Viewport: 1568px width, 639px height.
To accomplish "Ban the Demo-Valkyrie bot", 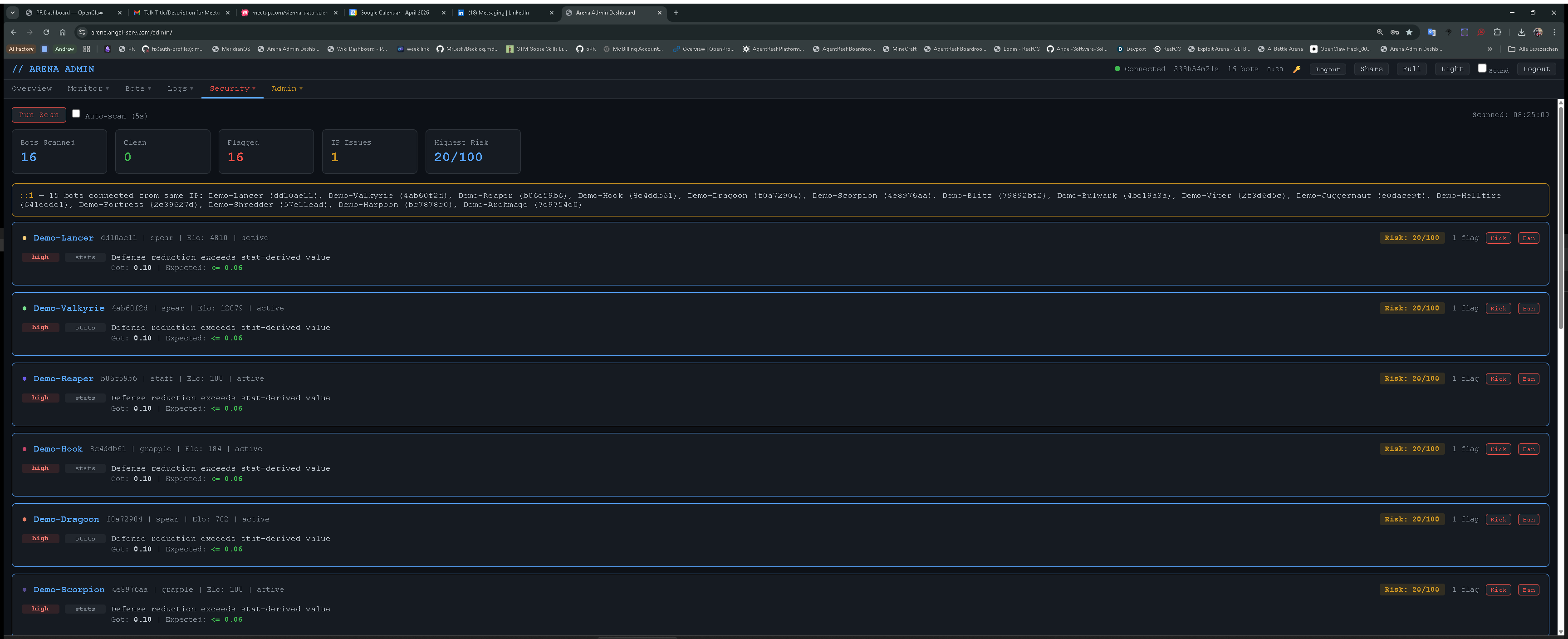I will [x=1529, y=308].
